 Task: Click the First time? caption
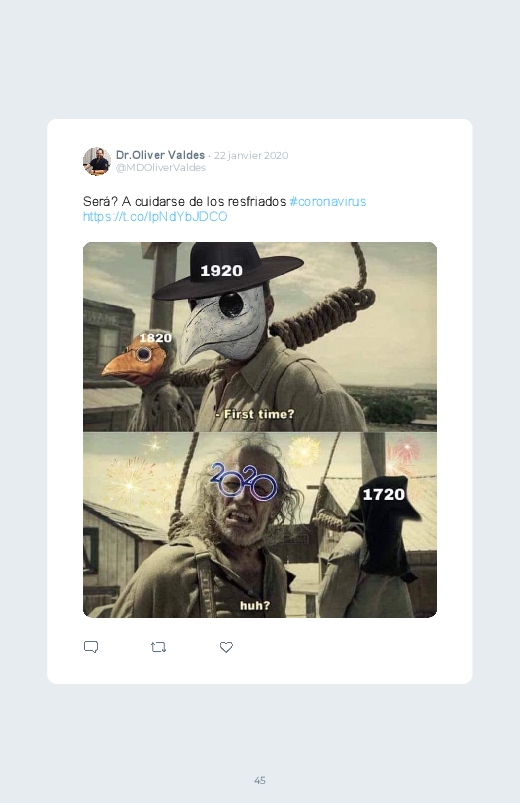(255, 414)
